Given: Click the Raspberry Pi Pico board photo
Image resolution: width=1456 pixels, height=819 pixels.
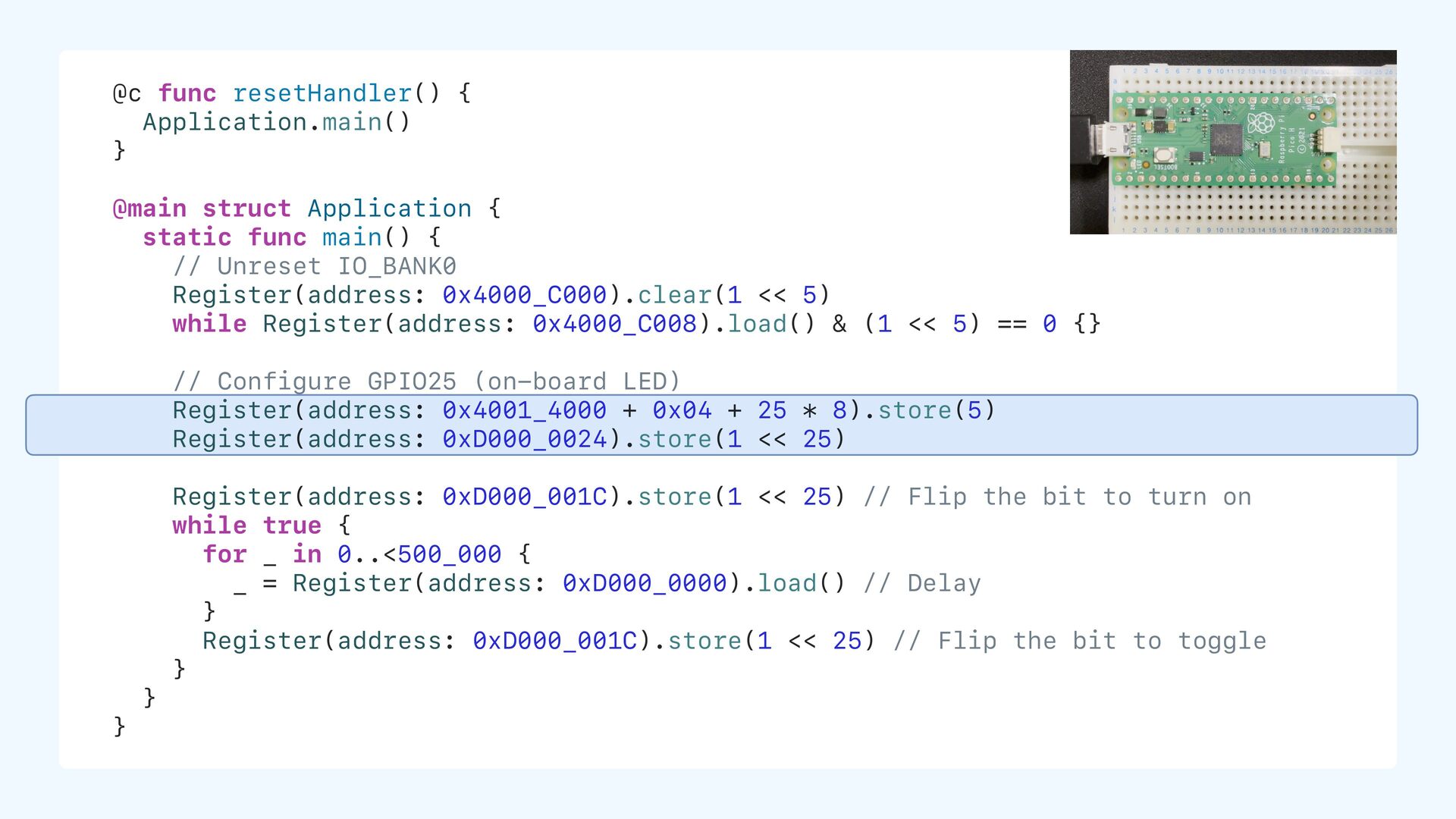Looking at the screenshot, I should tap(1232, 142).
